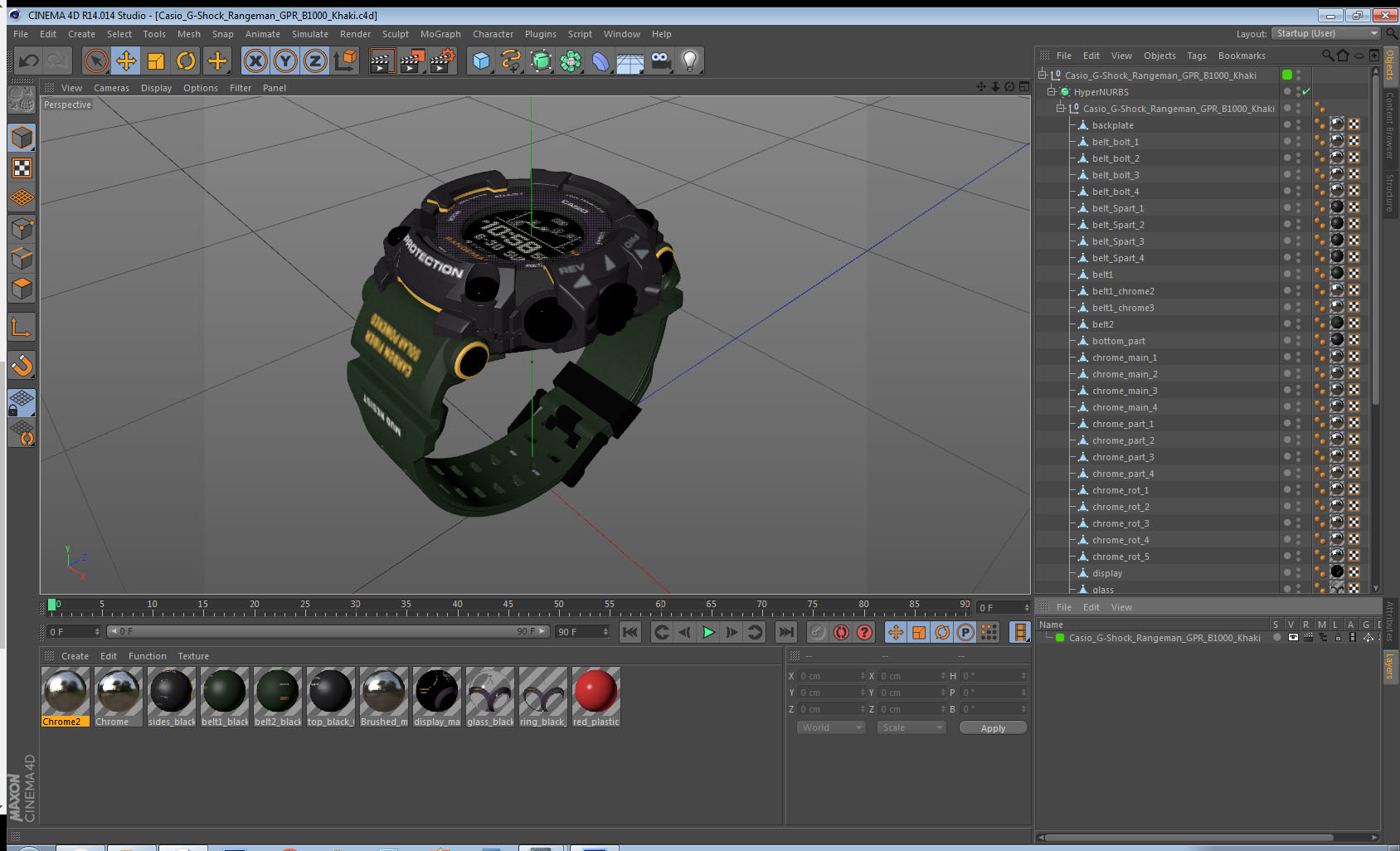Toggle X axis lock

(255, 61)
